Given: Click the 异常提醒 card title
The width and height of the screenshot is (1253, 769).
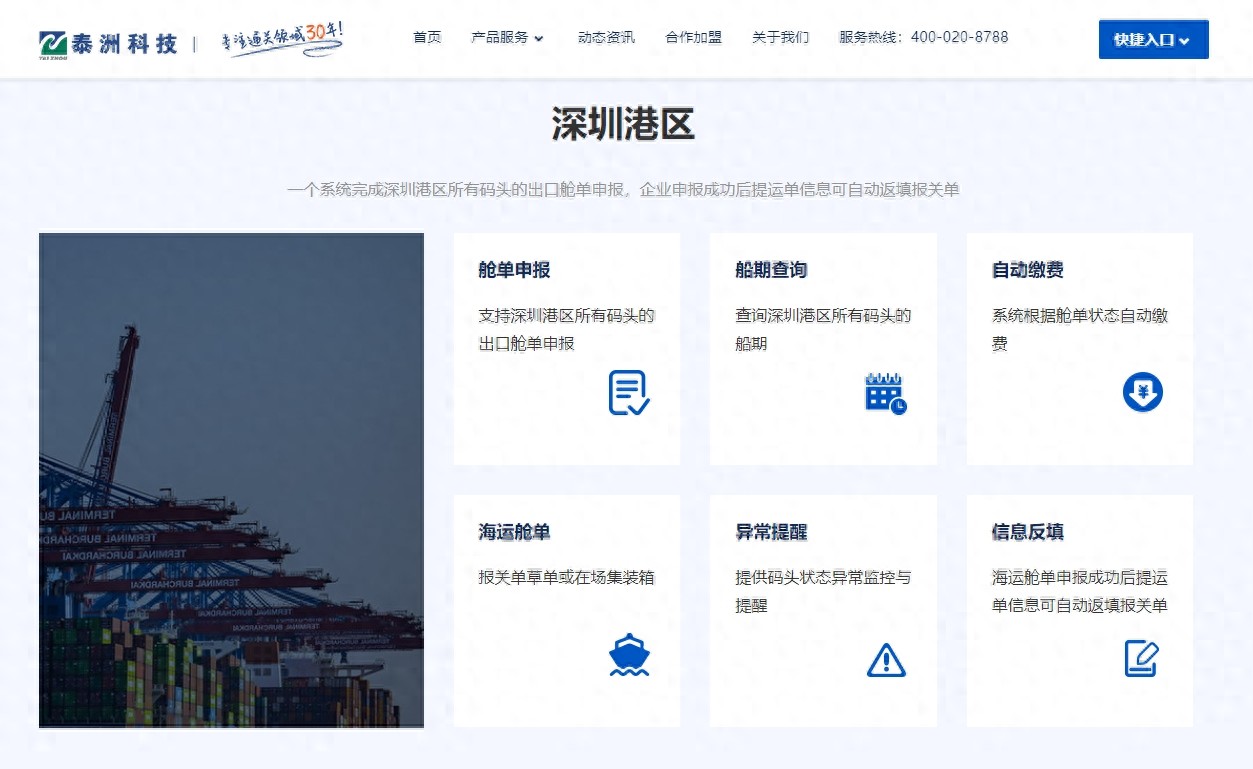Looking at the screenshot, I should pyautogui.click(x=771, y=532).
